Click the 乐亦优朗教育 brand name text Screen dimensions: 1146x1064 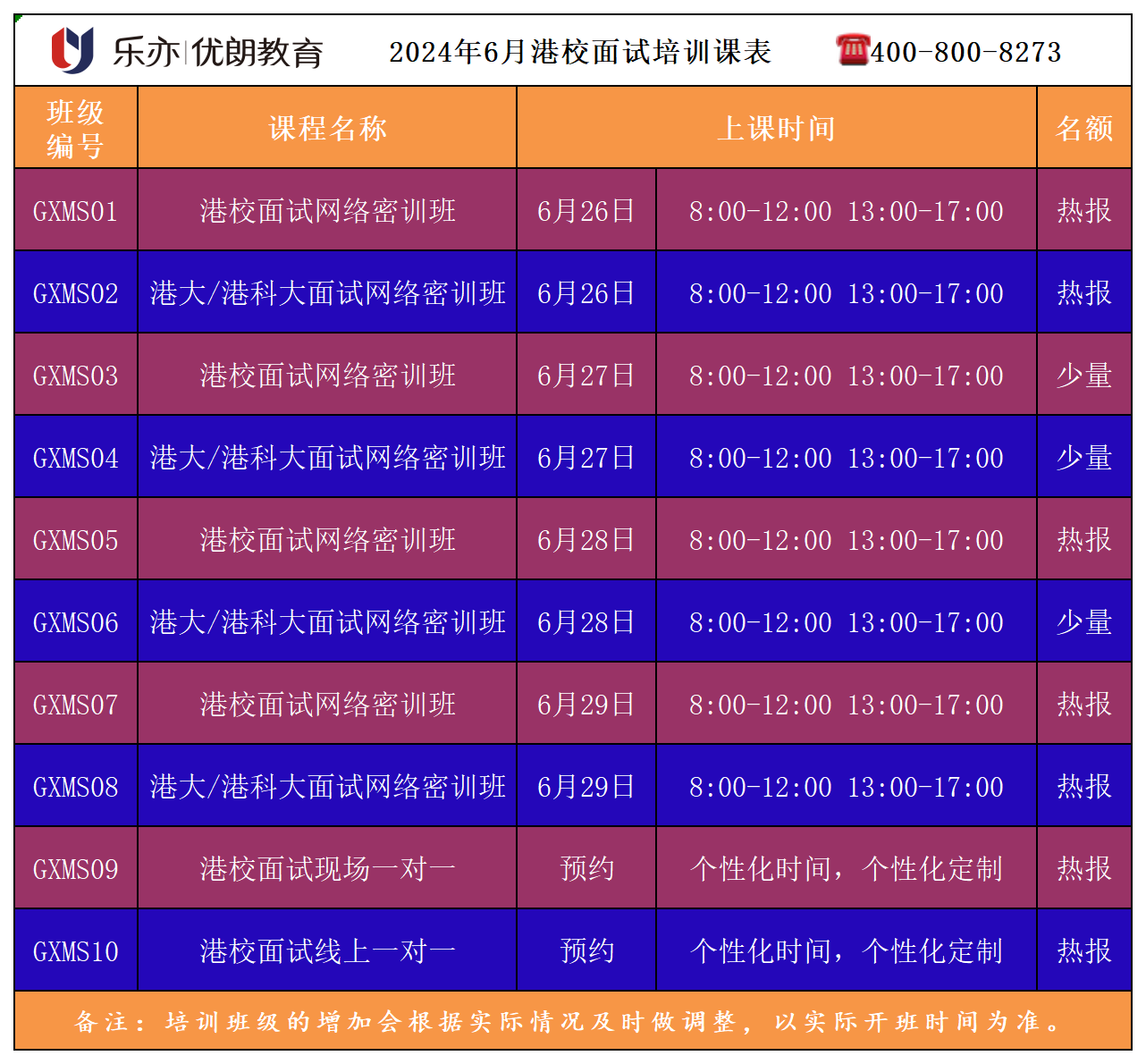(x=217, y=53)
